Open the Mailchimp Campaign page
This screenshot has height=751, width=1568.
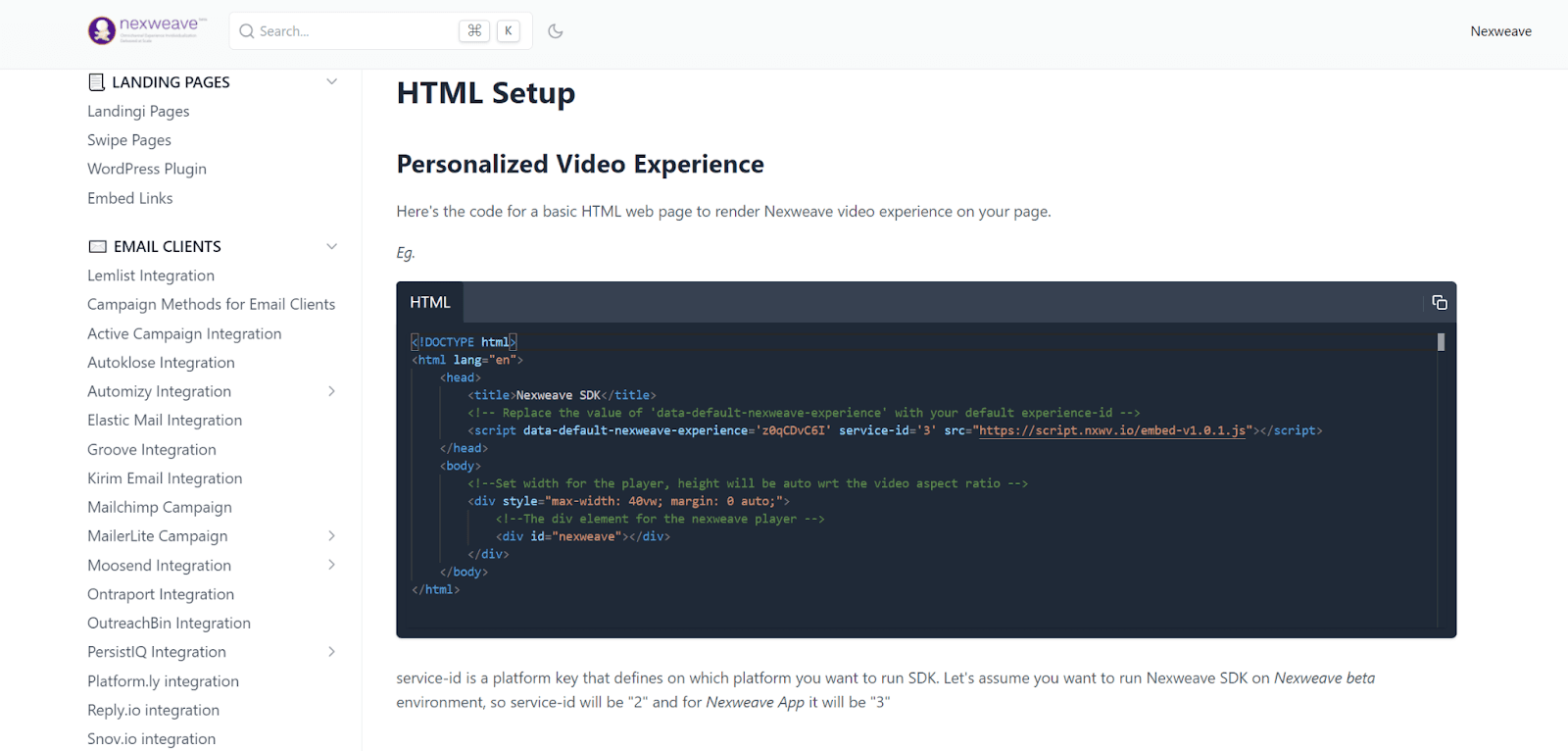click(x=160, y=507)
